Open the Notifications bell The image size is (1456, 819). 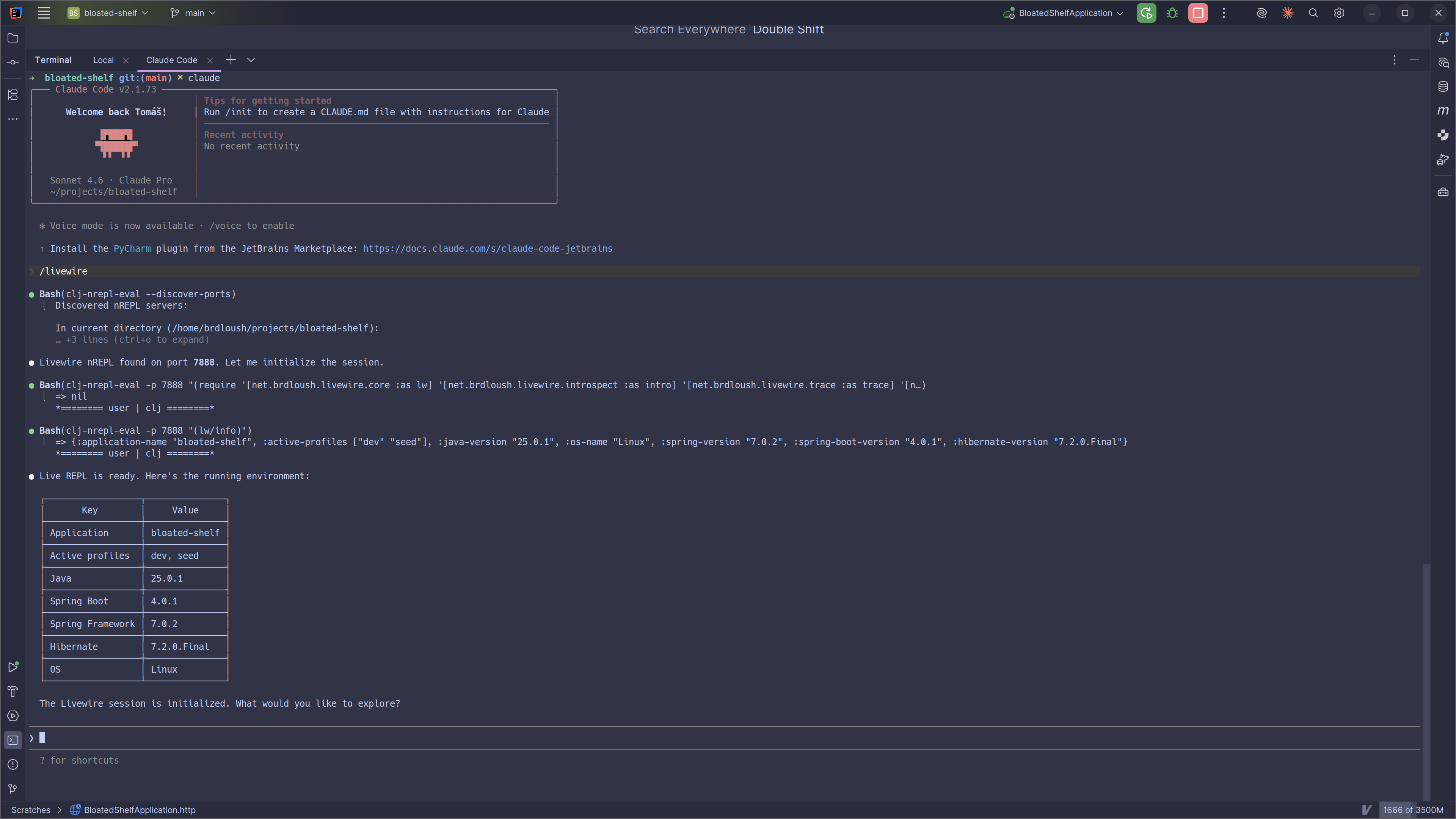[x=1443, y=38]
